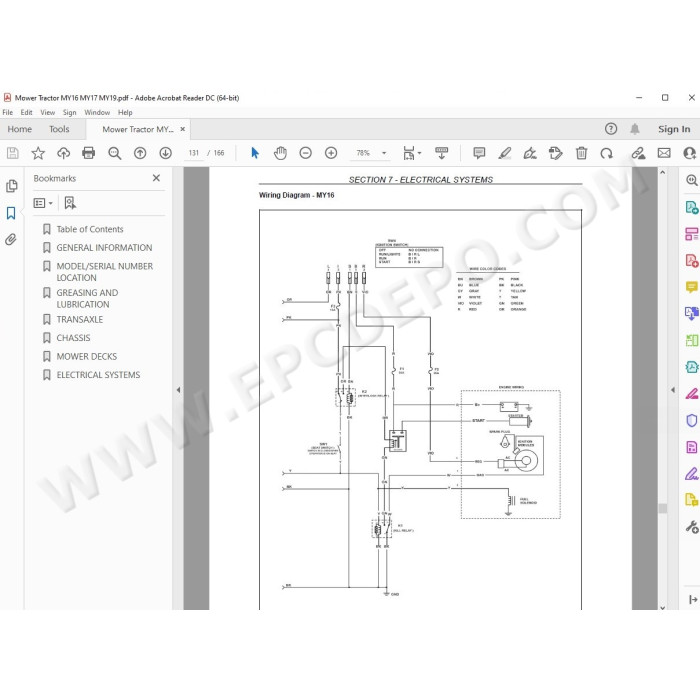
Task: Open the page thumbnails panel icon
Action: click(12, 186)
